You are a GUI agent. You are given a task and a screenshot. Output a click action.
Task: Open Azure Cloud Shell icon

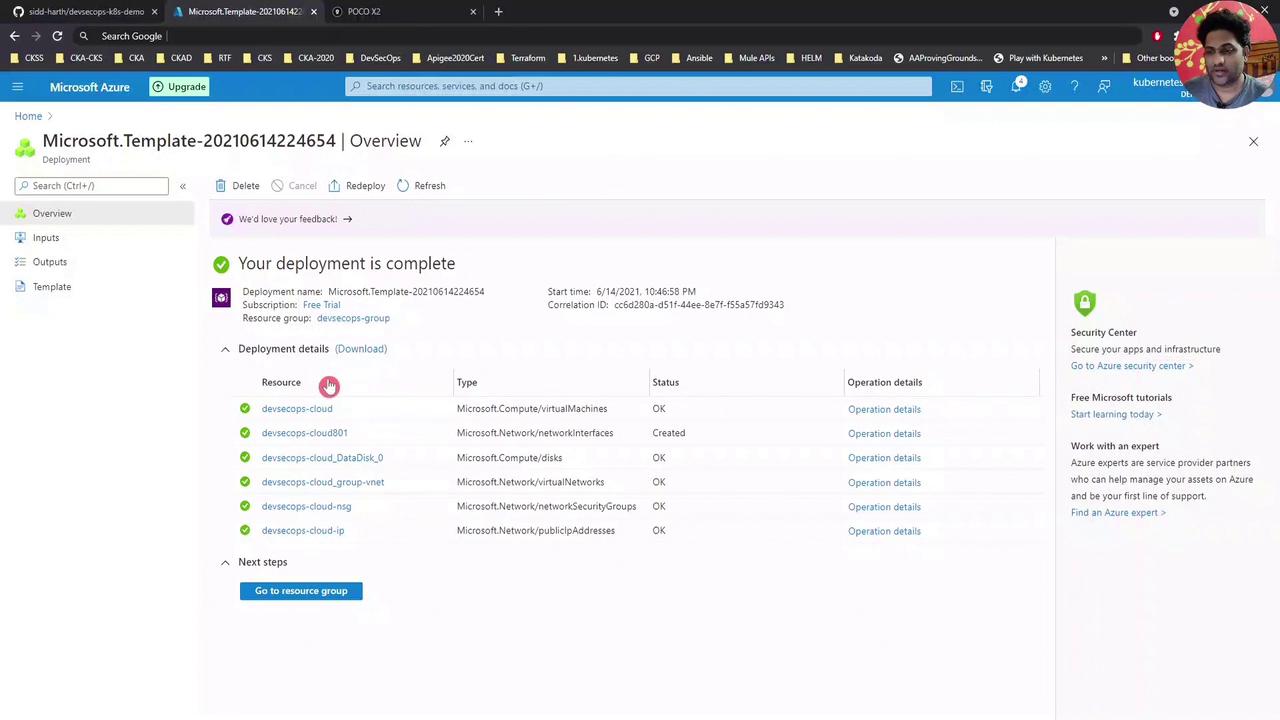[957, 87]
